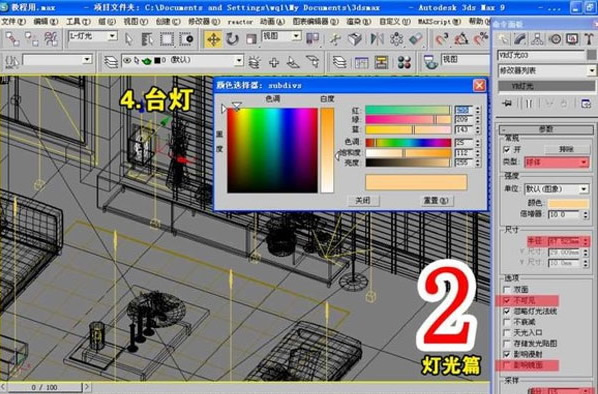Open the Layer Manager icon

111,62
